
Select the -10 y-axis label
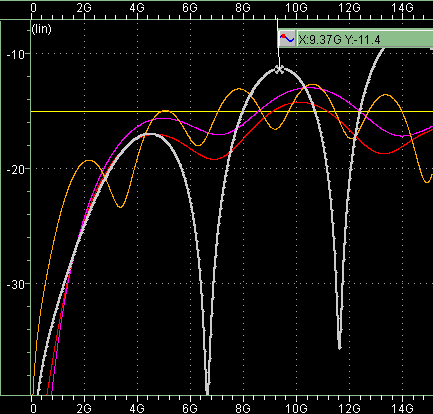(x=16, y=54)
